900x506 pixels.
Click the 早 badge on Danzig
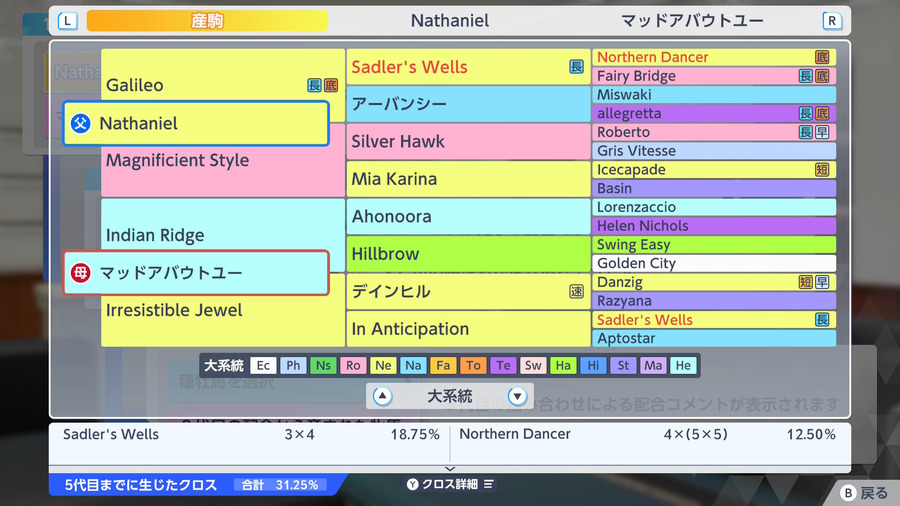822,282
